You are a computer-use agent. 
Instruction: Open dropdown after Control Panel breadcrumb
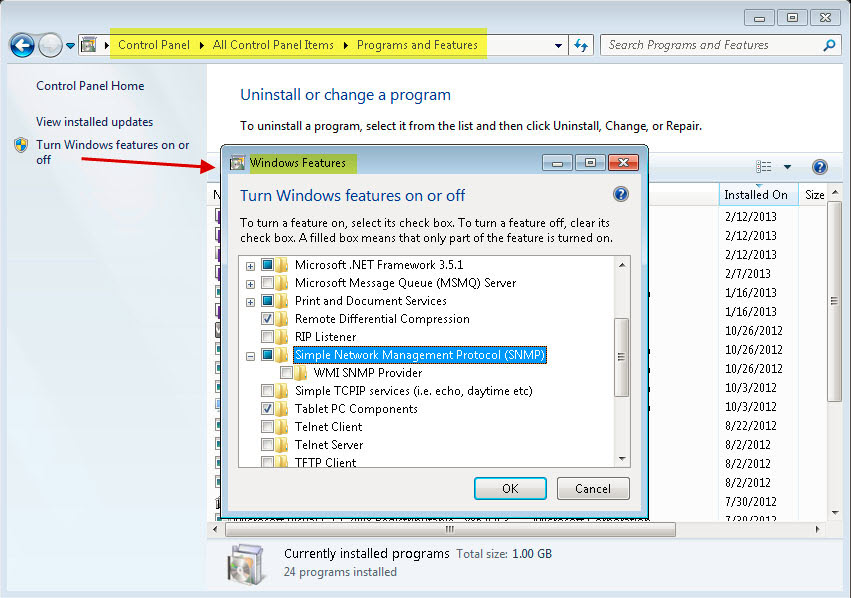(x=202, y=45)
